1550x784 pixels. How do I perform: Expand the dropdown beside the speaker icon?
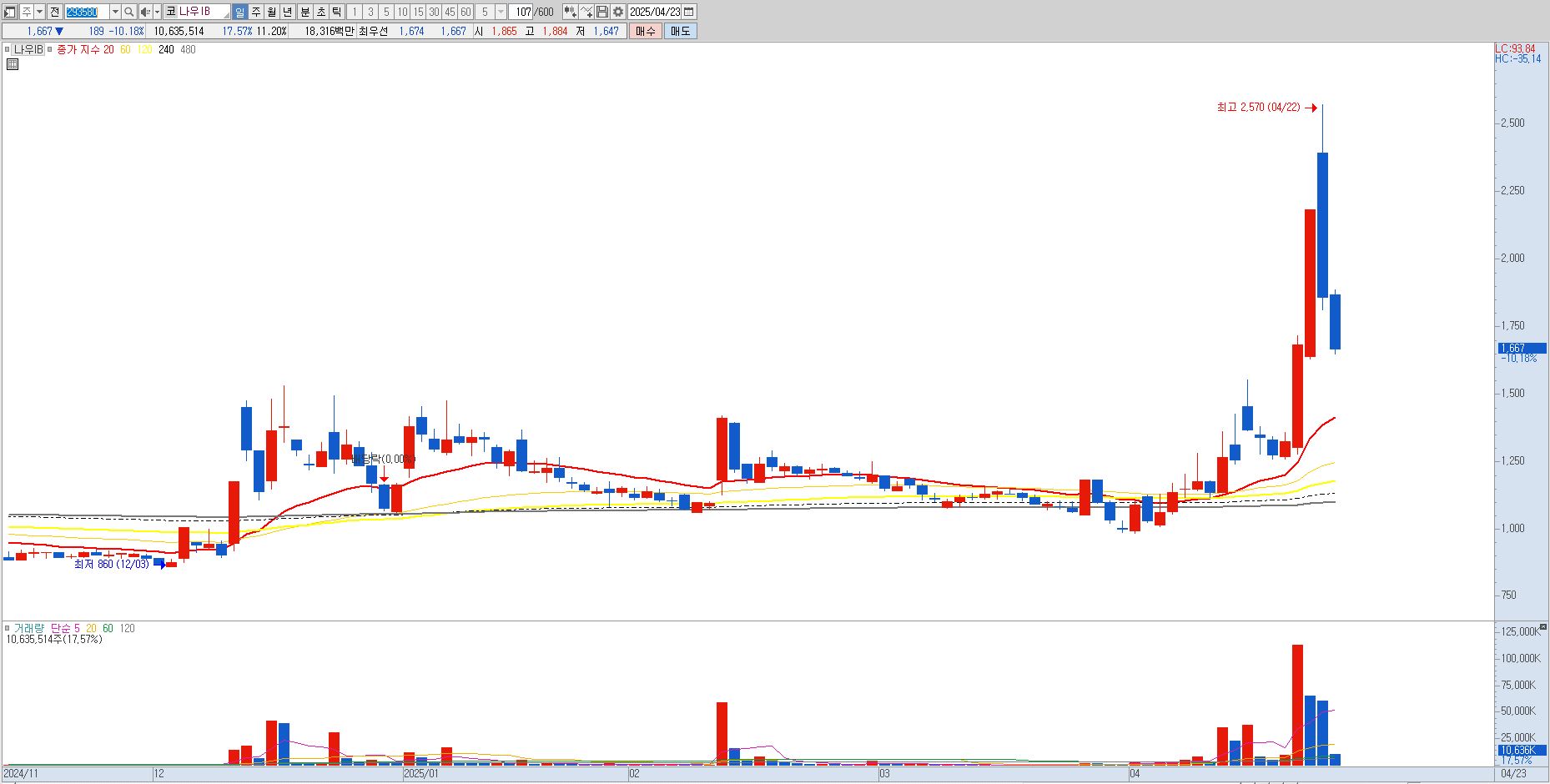tap(157, 12)
